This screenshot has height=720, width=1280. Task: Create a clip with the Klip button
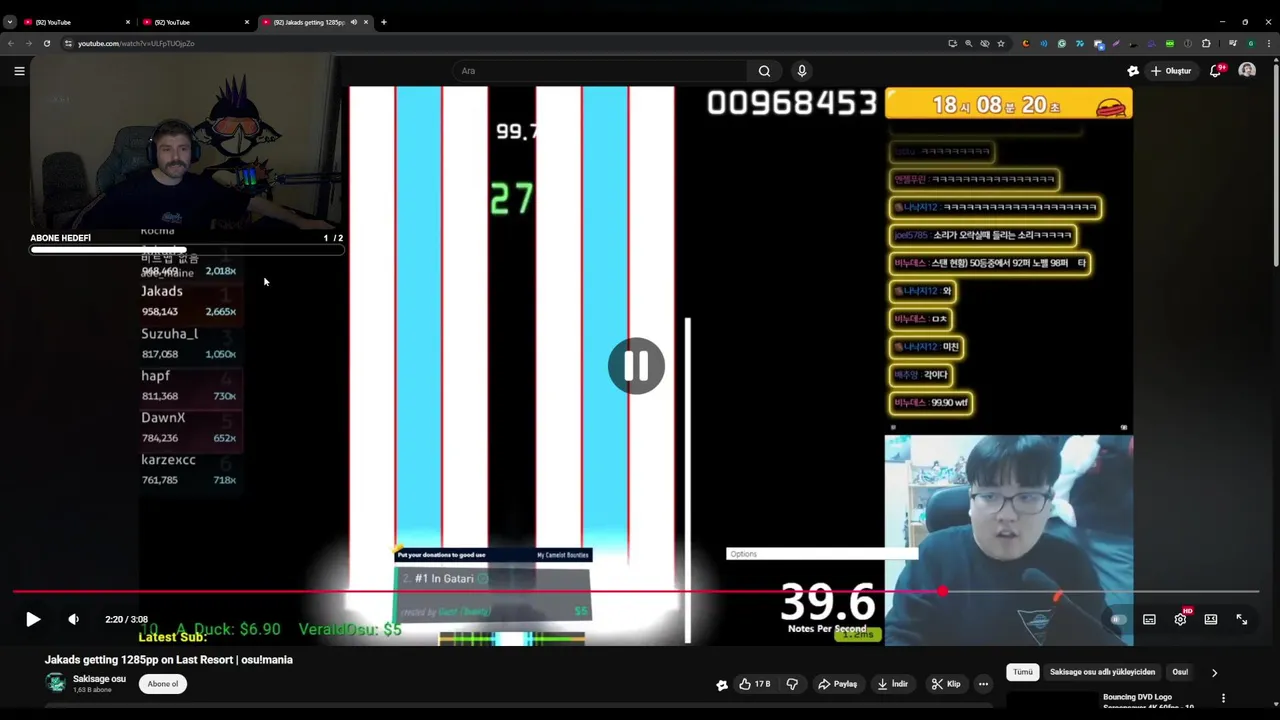946,684
